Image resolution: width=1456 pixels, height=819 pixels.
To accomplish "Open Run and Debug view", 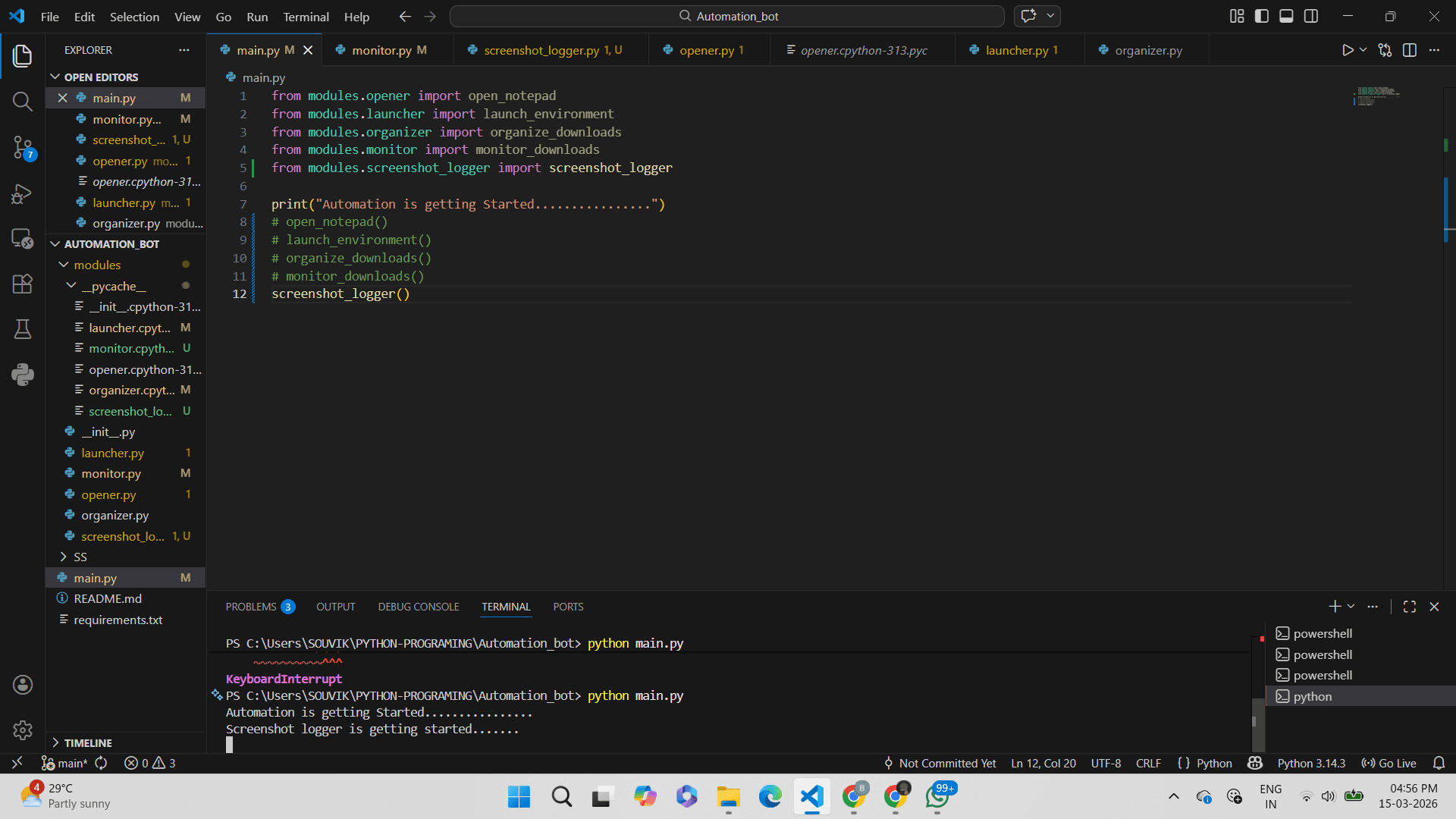I will click(23, 194).
